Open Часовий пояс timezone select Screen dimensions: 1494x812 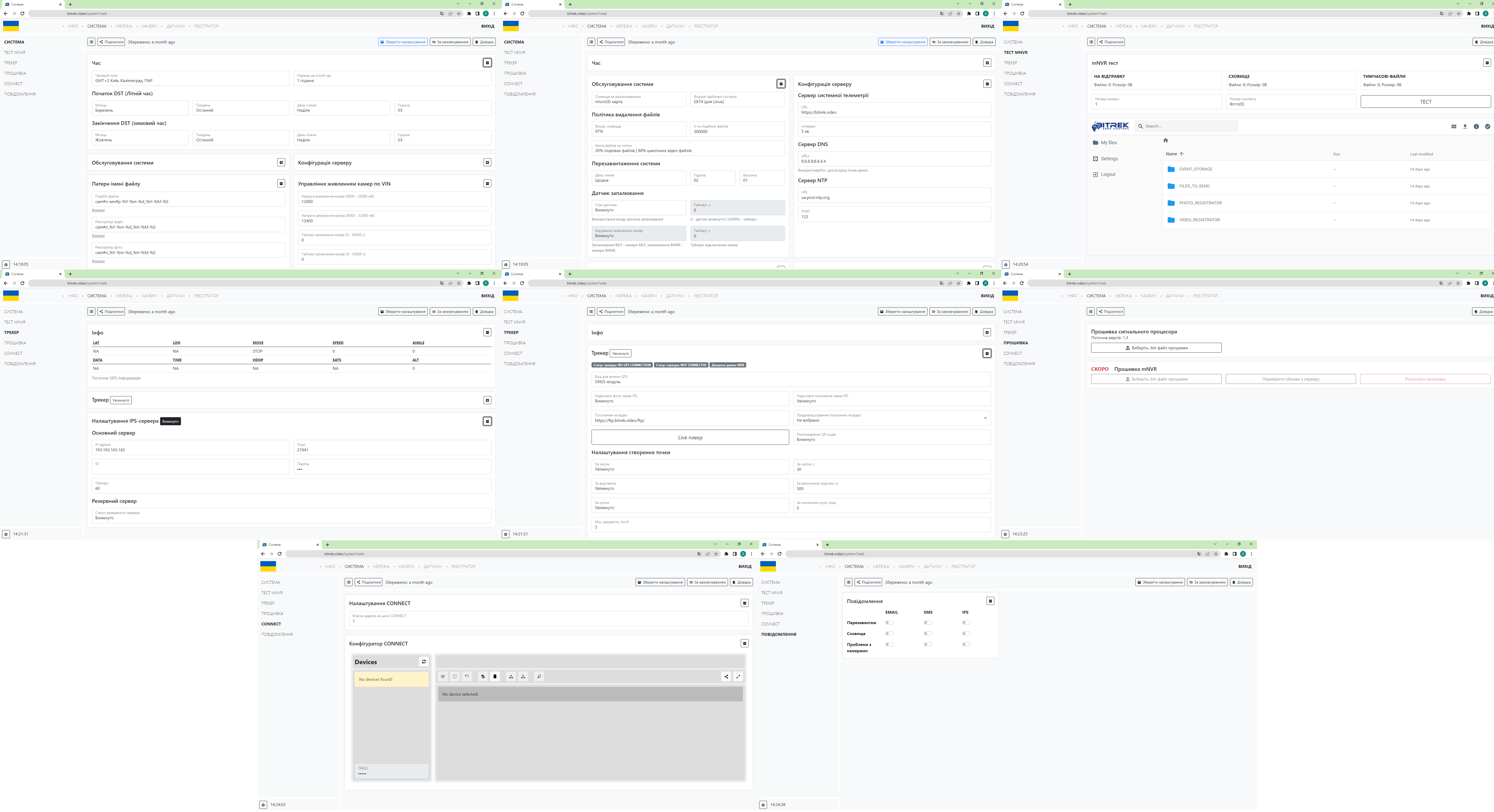coord(190,78)
